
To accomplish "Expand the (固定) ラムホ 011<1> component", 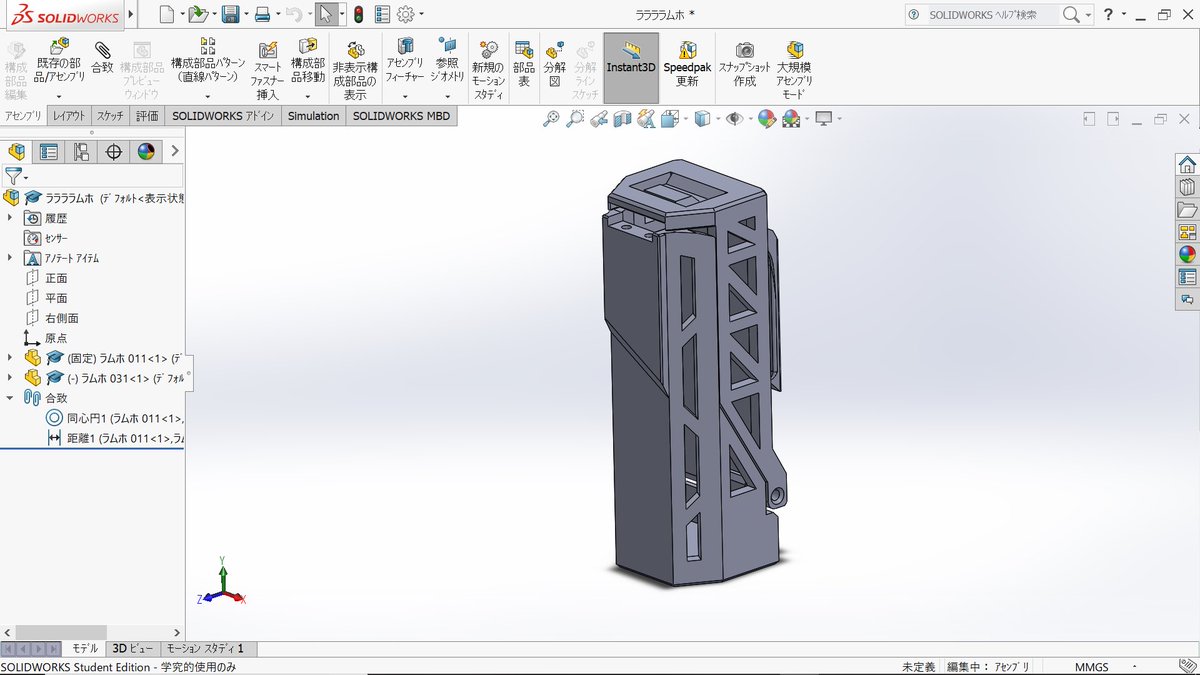I will tap(10, 357).
